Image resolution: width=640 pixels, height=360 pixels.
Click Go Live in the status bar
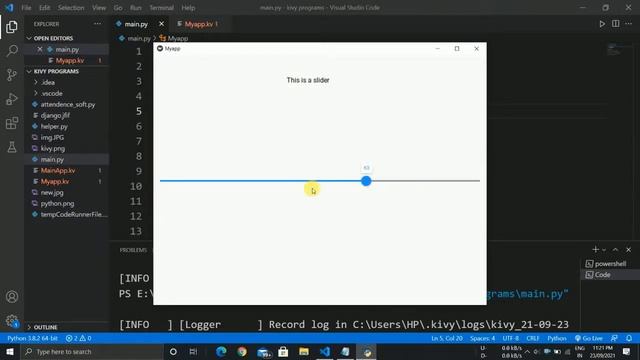pos(588,338)
